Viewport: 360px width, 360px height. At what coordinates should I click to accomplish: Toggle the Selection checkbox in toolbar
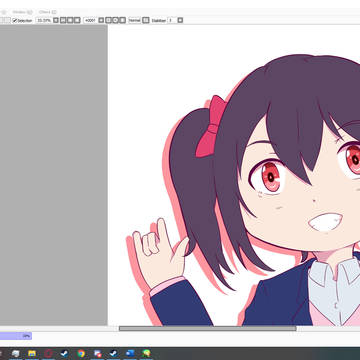[15, 21]
